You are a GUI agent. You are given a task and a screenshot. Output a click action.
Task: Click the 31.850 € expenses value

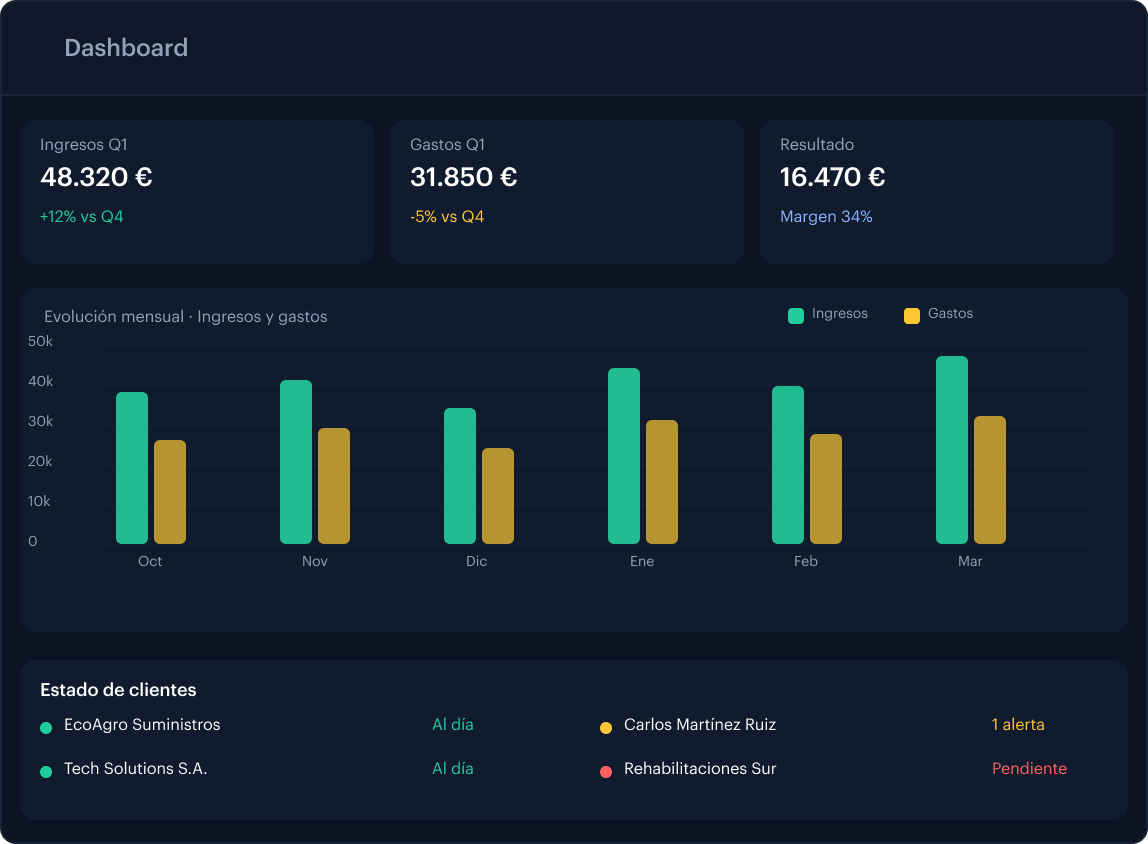pos(463,177)
